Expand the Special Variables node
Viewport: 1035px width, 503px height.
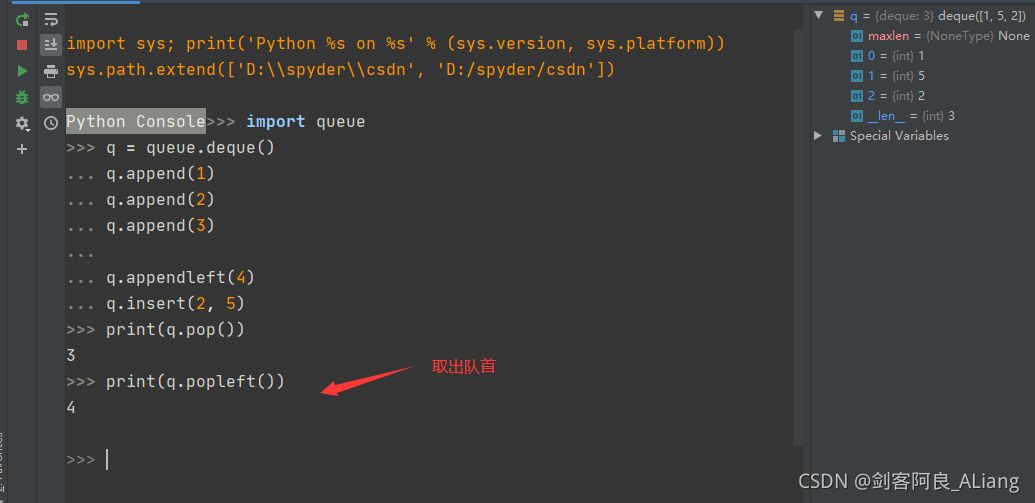click(x=818, y=135)
